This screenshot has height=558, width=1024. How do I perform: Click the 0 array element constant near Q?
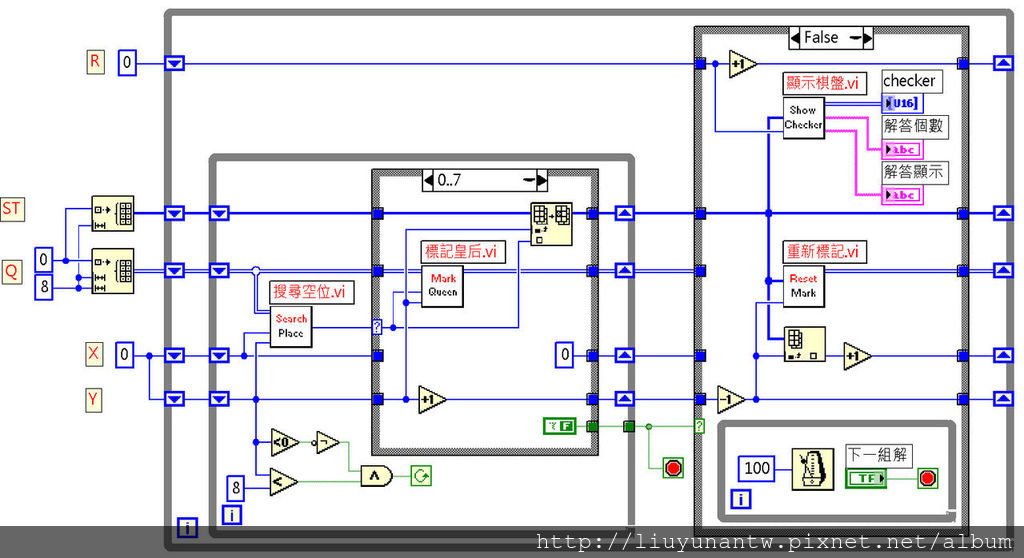point(44,259)
